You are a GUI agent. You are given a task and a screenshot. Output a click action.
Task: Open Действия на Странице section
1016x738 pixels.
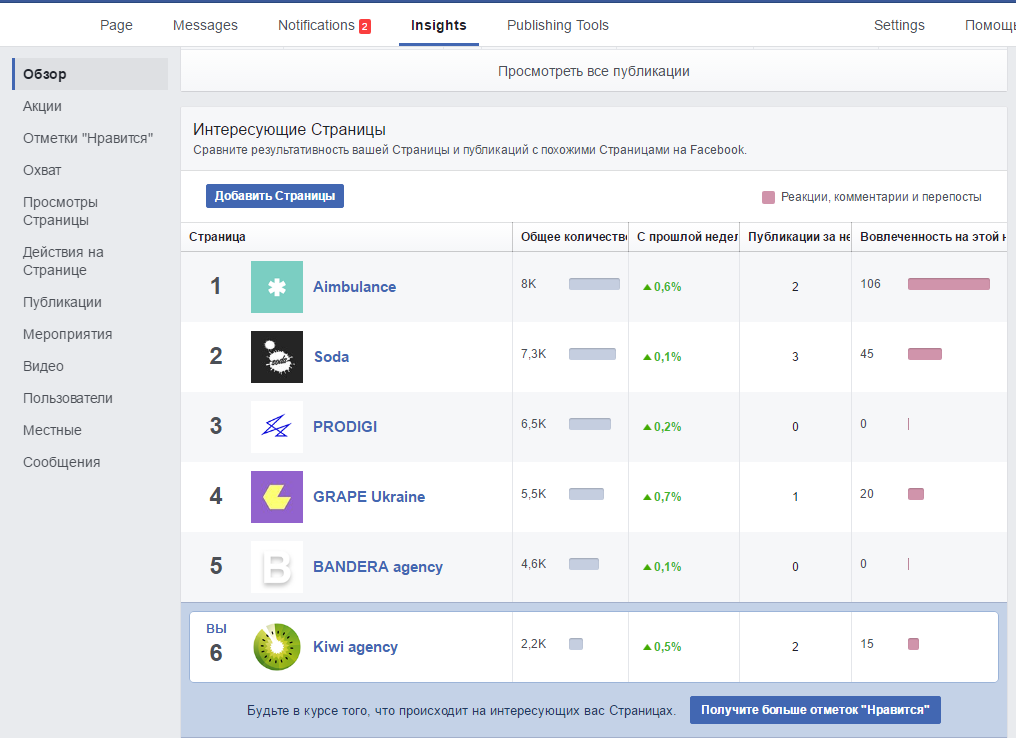pos(63,261)
